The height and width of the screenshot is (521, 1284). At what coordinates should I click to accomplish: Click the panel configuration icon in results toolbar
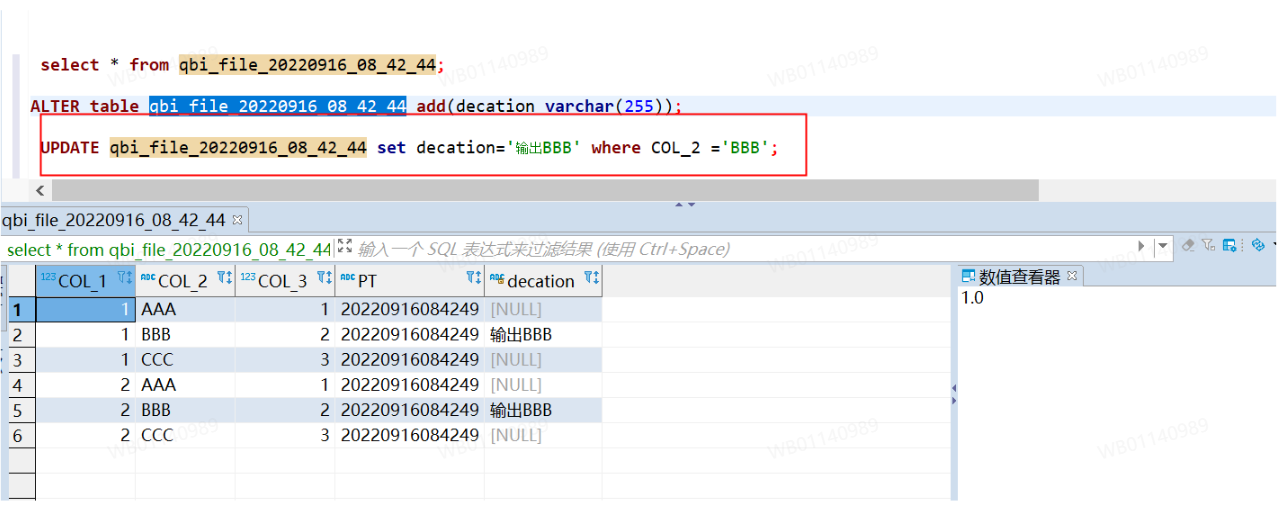click(x=1229, y=246)
